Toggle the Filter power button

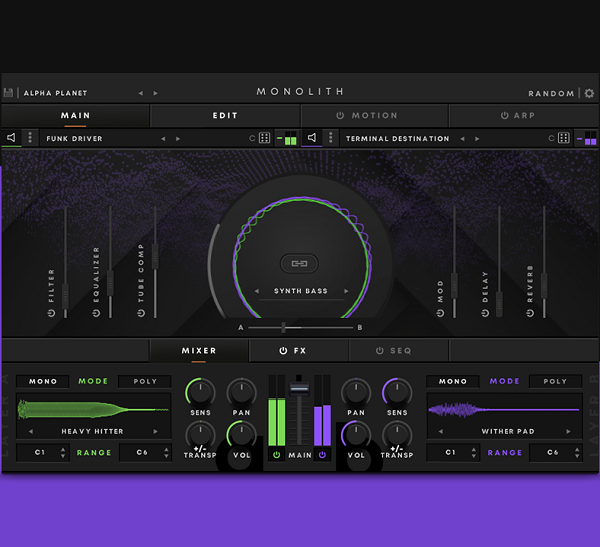pos(51,314)
